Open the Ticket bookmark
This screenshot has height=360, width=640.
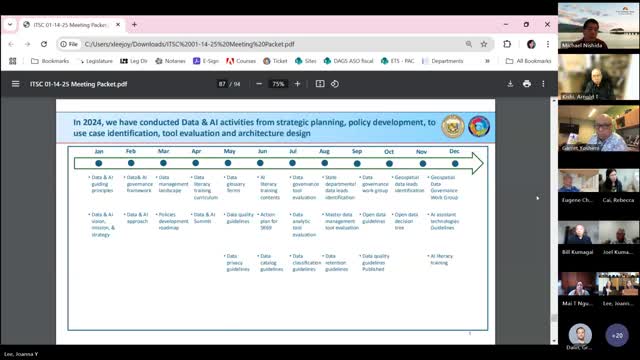click(276, 61)
